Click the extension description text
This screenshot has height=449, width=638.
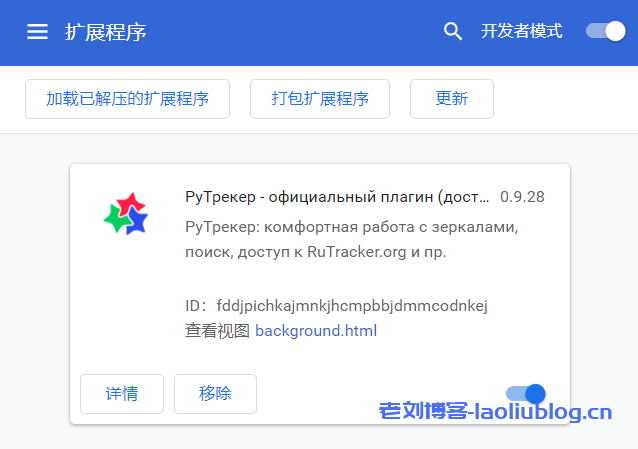351,239
